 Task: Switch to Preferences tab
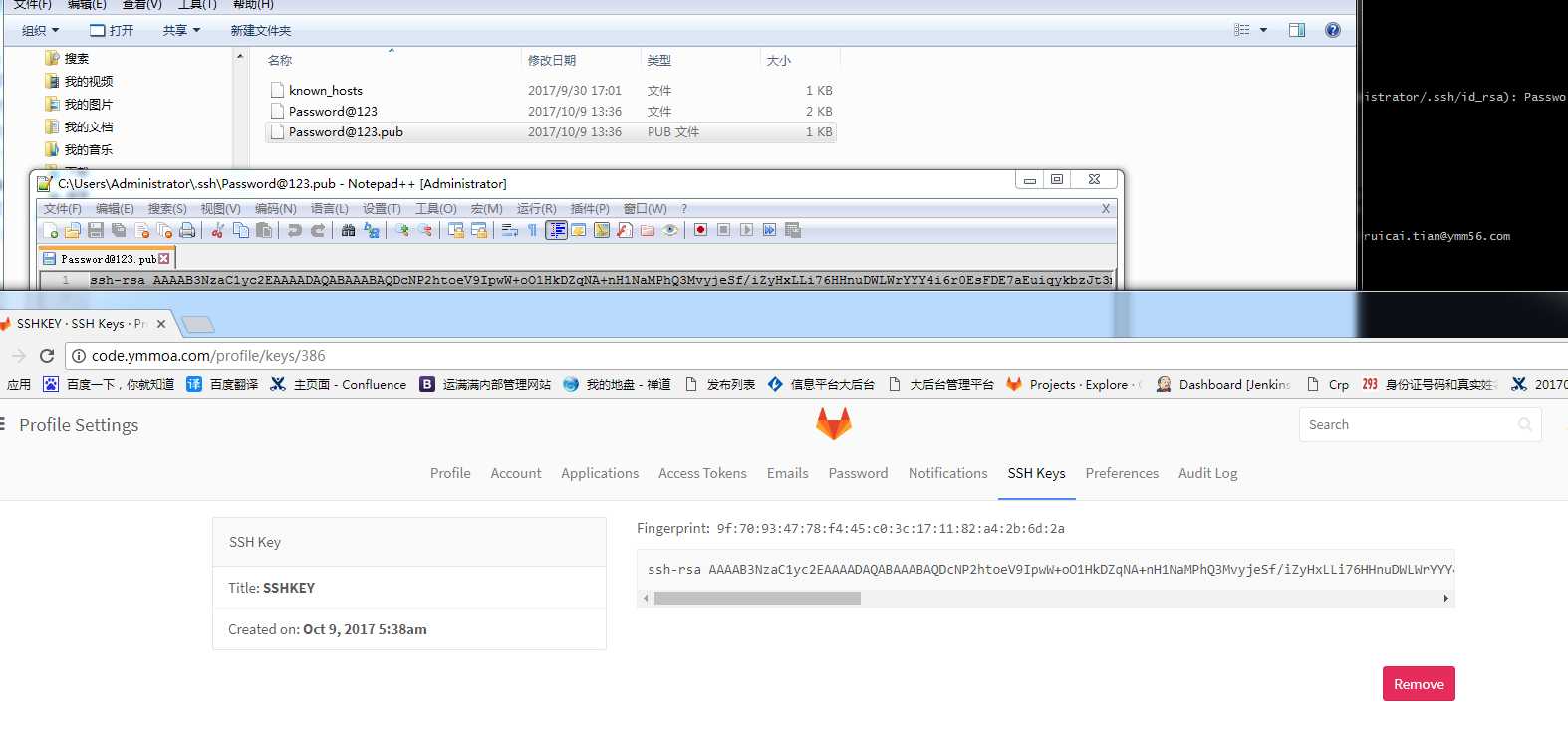tap(1122, 473)
